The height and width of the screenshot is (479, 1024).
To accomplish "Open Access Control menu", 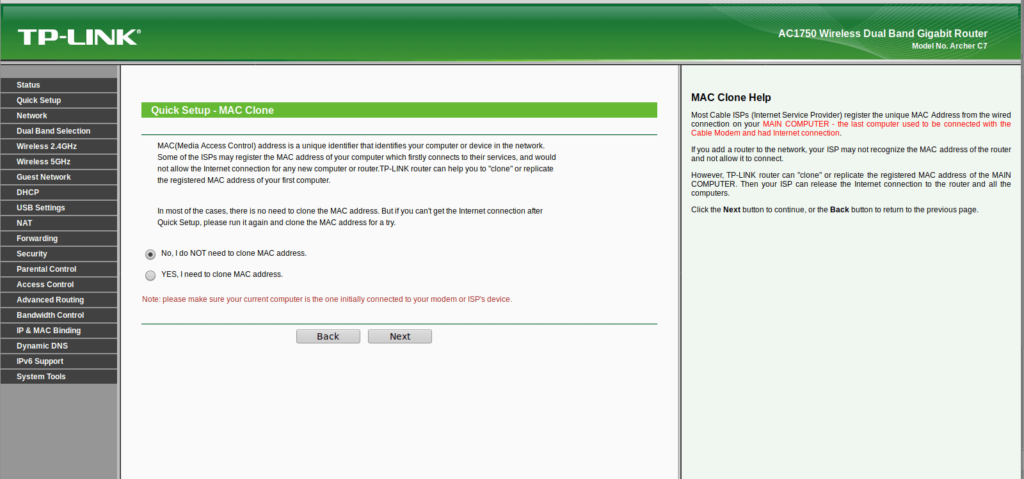I will click(59, 285).
